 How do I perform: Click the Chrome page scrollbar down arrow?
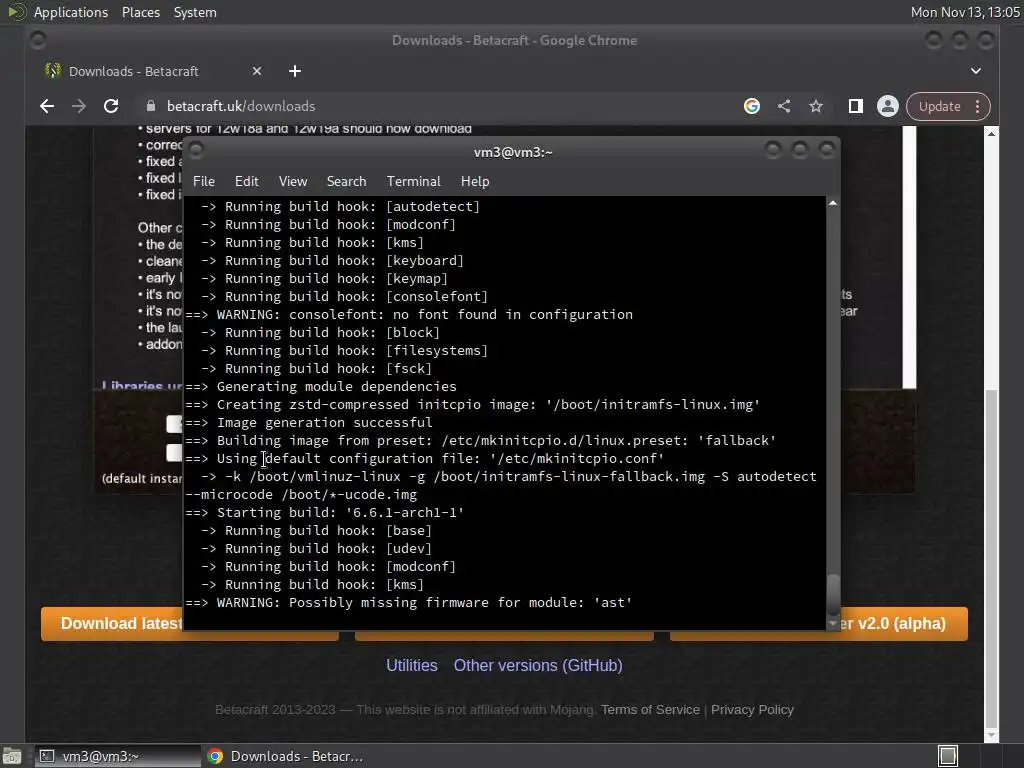click(991, 735)
